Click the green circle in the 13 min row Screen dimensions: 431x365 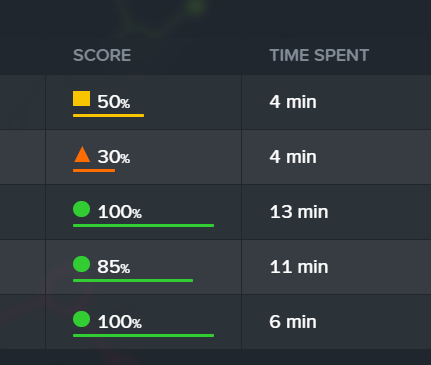click(82, 209)
